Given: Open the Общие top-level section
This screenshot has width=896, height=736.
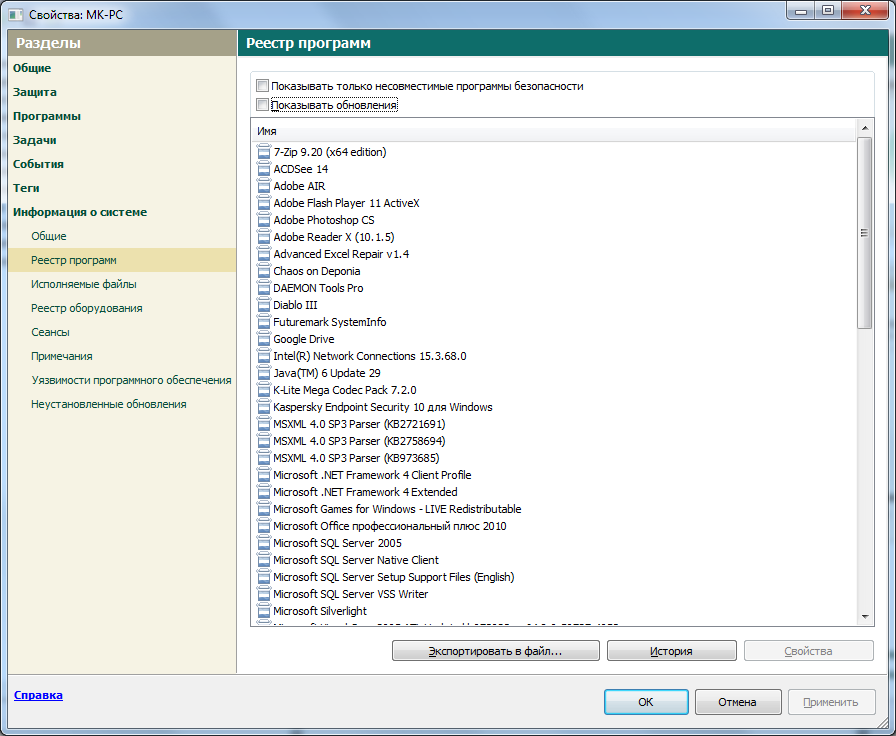Looking at the screenshot, I should pos(32,68).
